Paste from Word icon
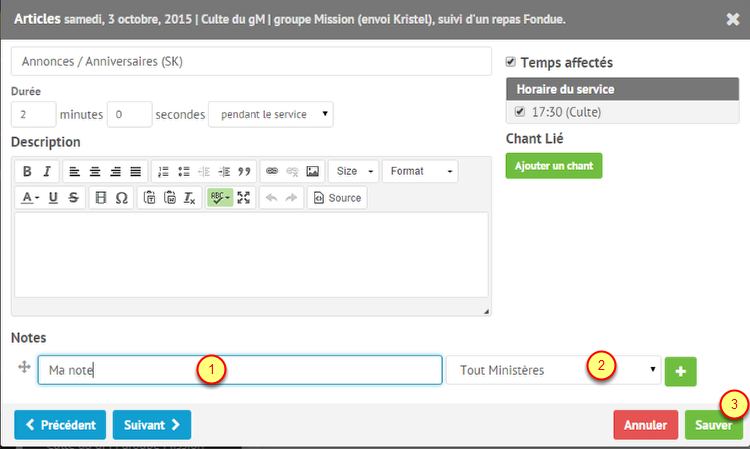Viewport: 750px width, 449px height. point(170,197)
